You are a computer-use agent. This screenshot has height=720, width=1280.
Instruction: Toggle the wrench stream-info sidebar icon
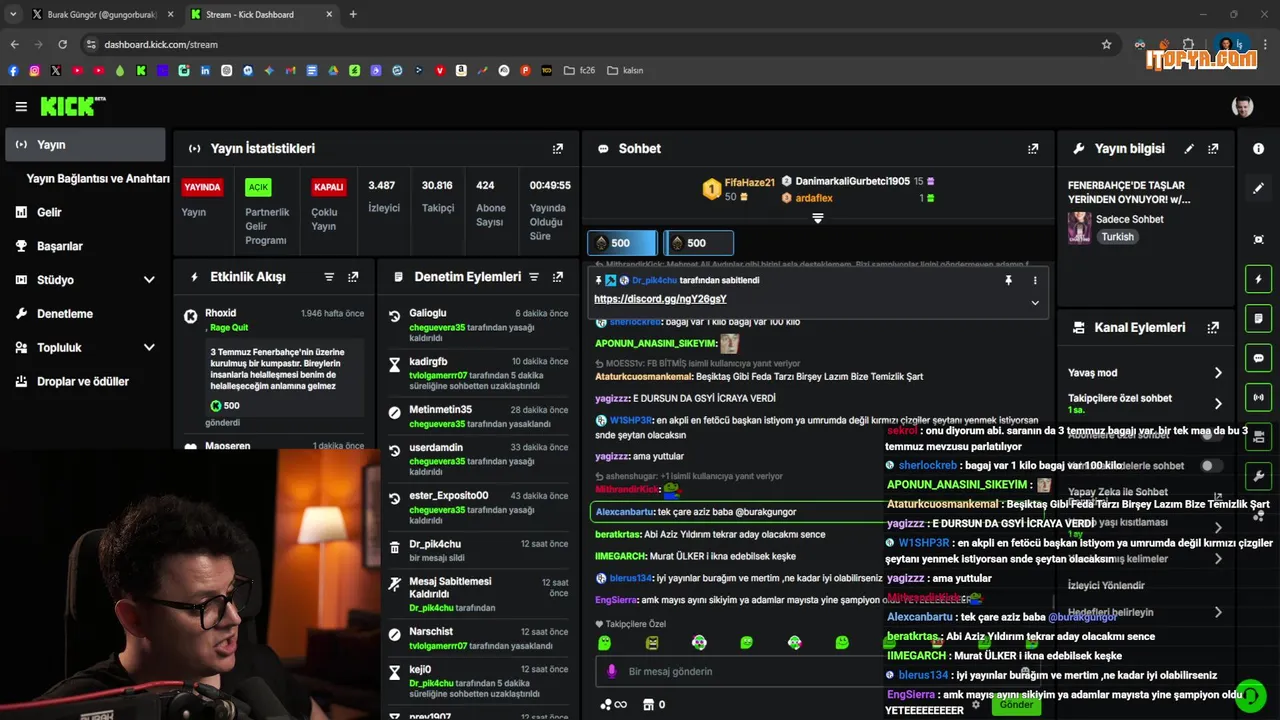1258,475
